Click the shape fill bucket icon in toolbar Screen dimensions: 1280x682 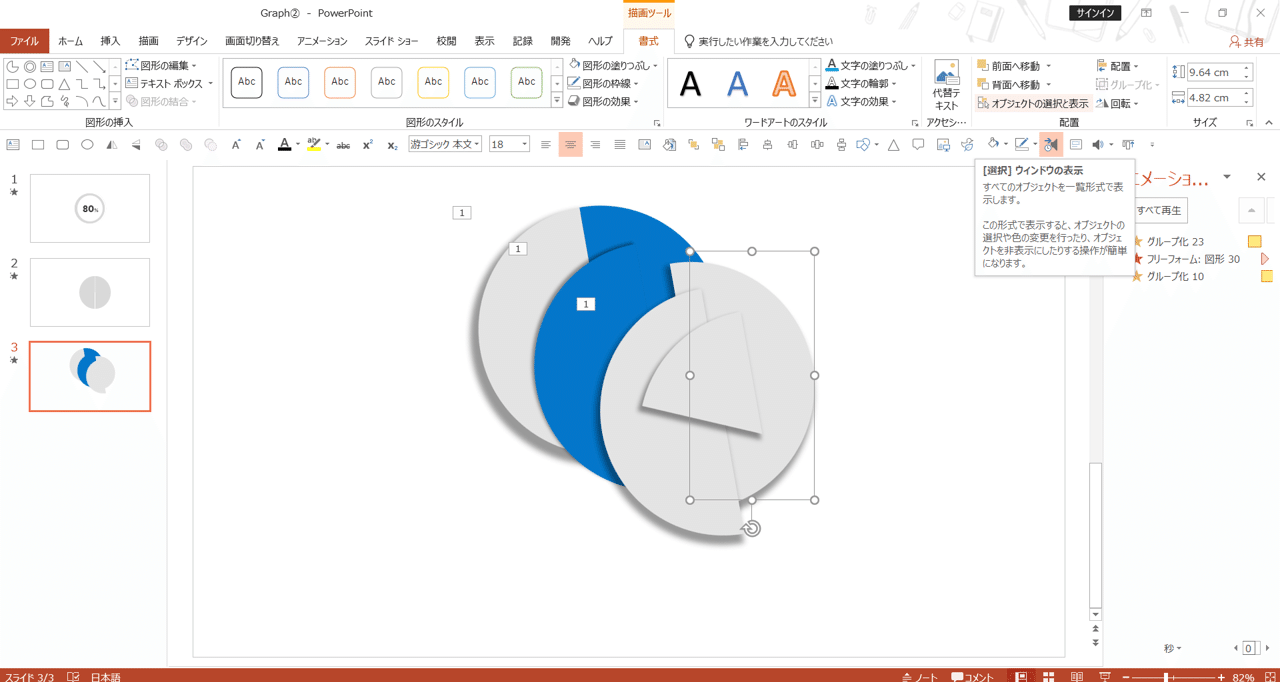pyautogui.click(x=993, y=145)
